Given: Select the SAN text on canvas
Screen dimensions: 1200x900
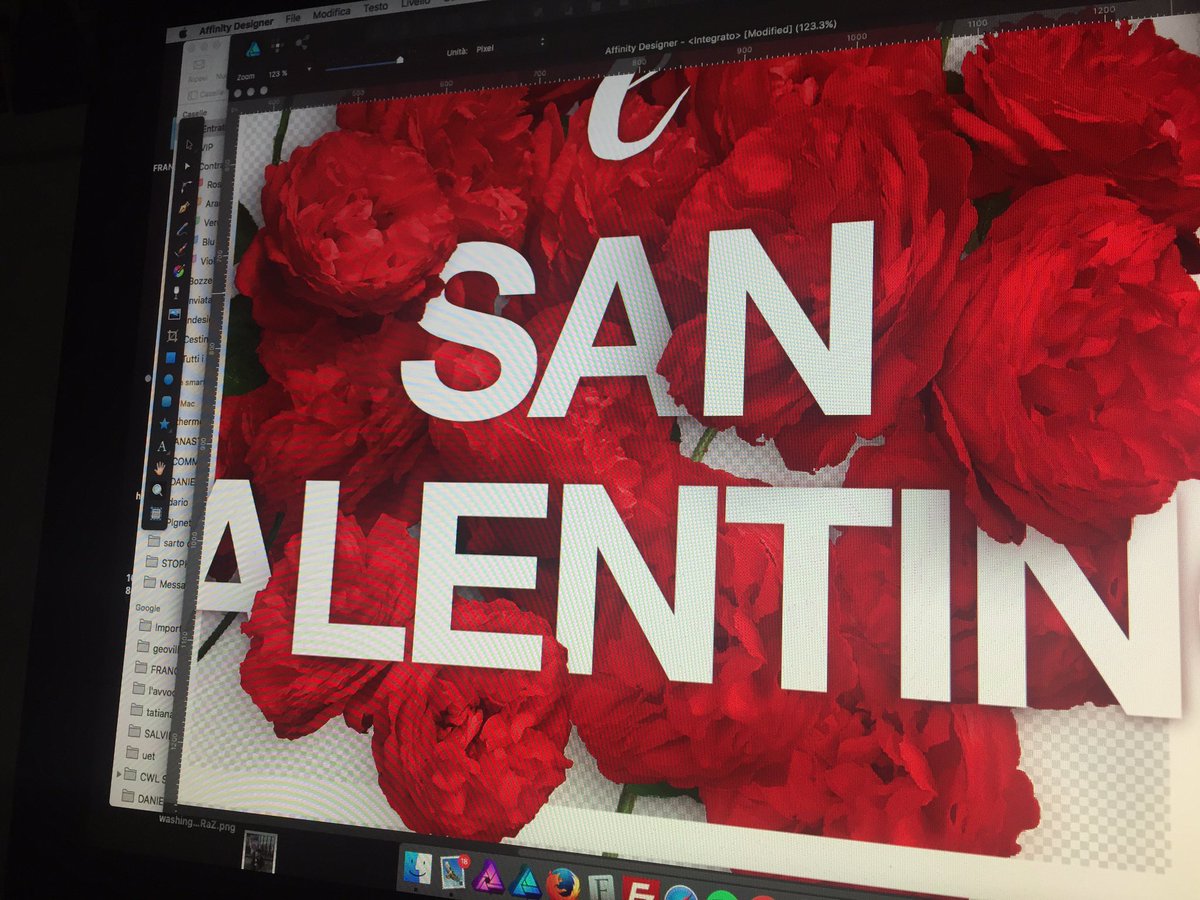Looking at the screenshot, I should coord(637,320).
